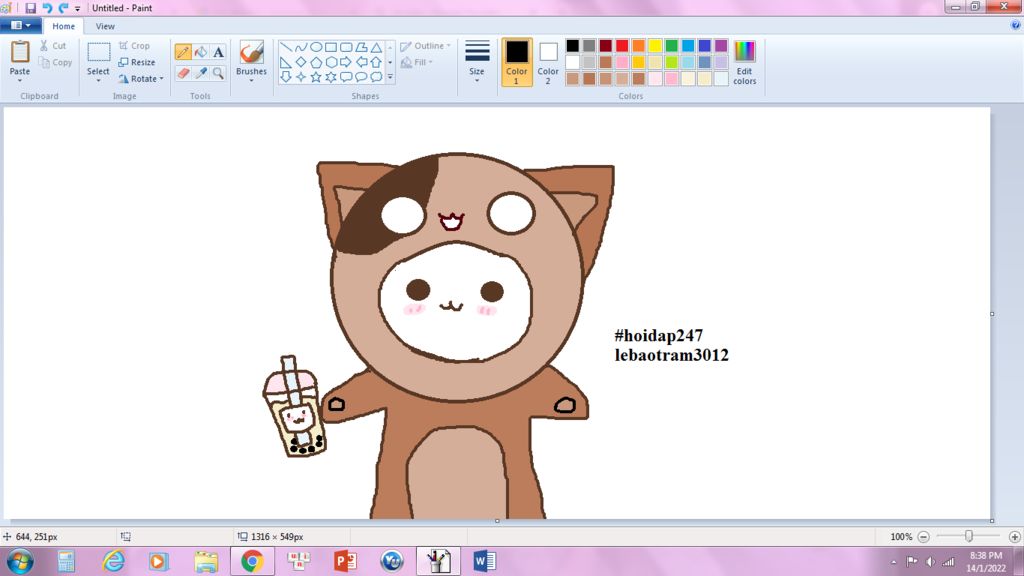The image size is (1024, 576).
Task: Activate the Color 2 background selector
Action: 548,62
